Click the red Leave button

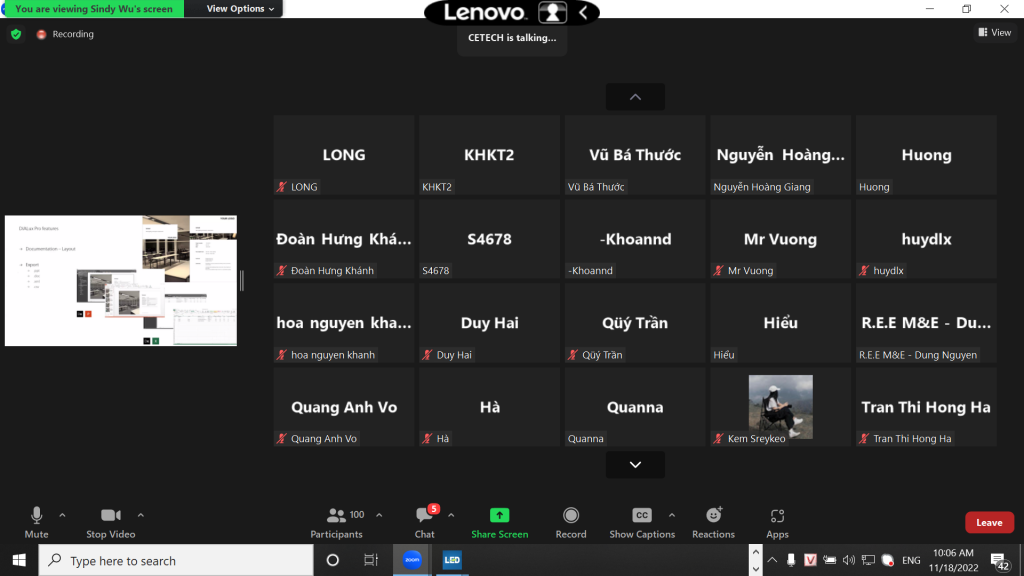pyautogui.click(x=989, y=522)
